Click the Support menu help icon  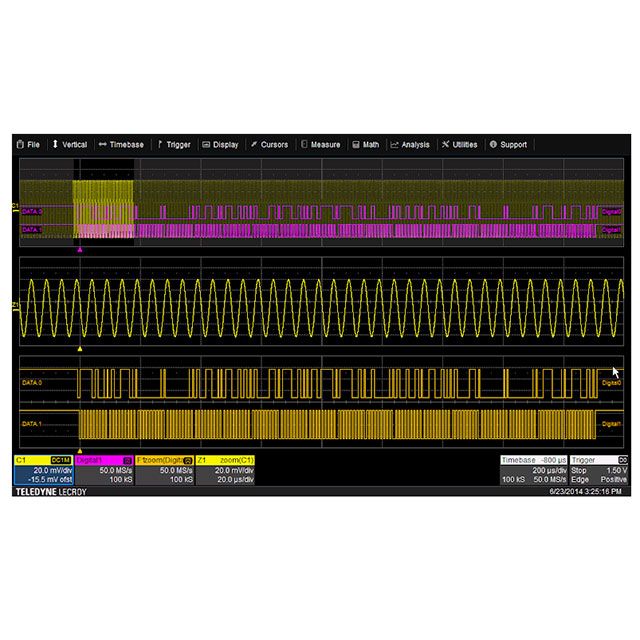coord(492,144)
